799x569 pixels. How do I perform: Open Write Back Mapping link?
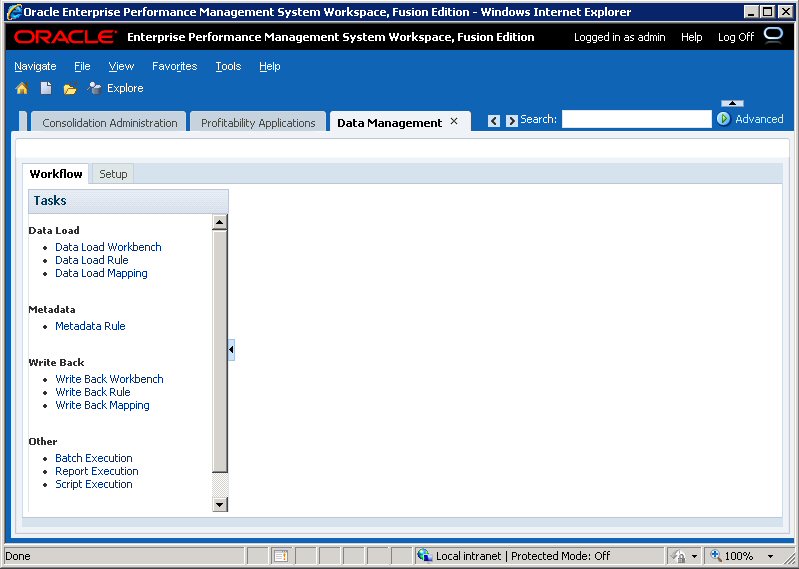point(102,405)
